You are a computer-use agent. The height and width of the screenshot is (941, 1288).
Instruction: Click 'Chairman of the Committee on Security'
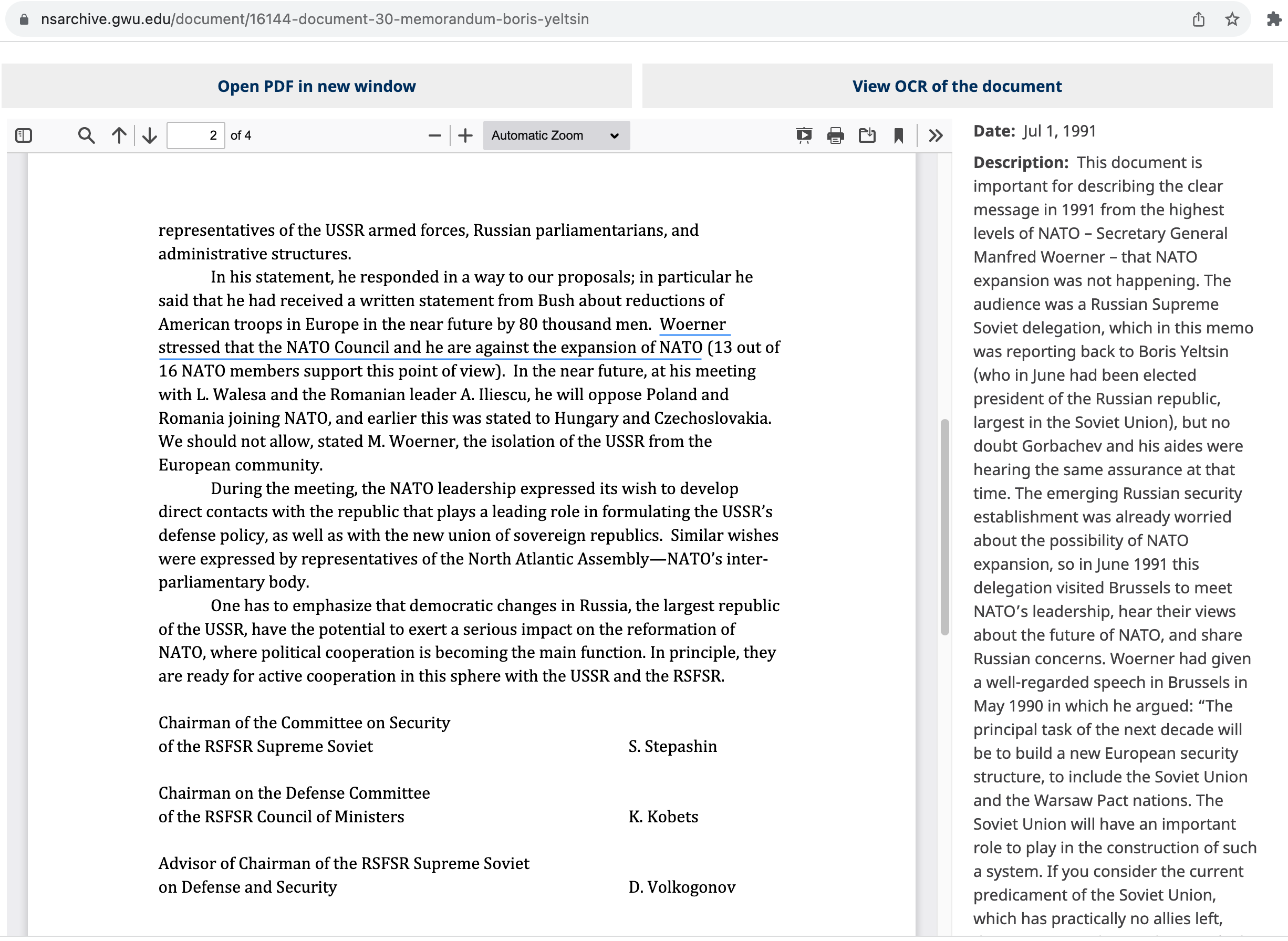click(x=304, y=723)
